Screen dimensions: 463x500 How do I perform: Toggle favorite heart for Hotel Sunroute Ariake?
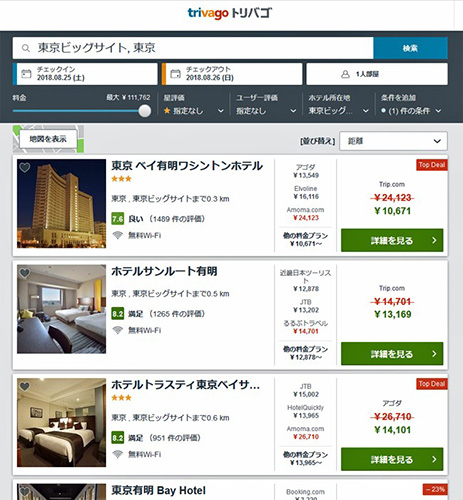pos(25,273)
